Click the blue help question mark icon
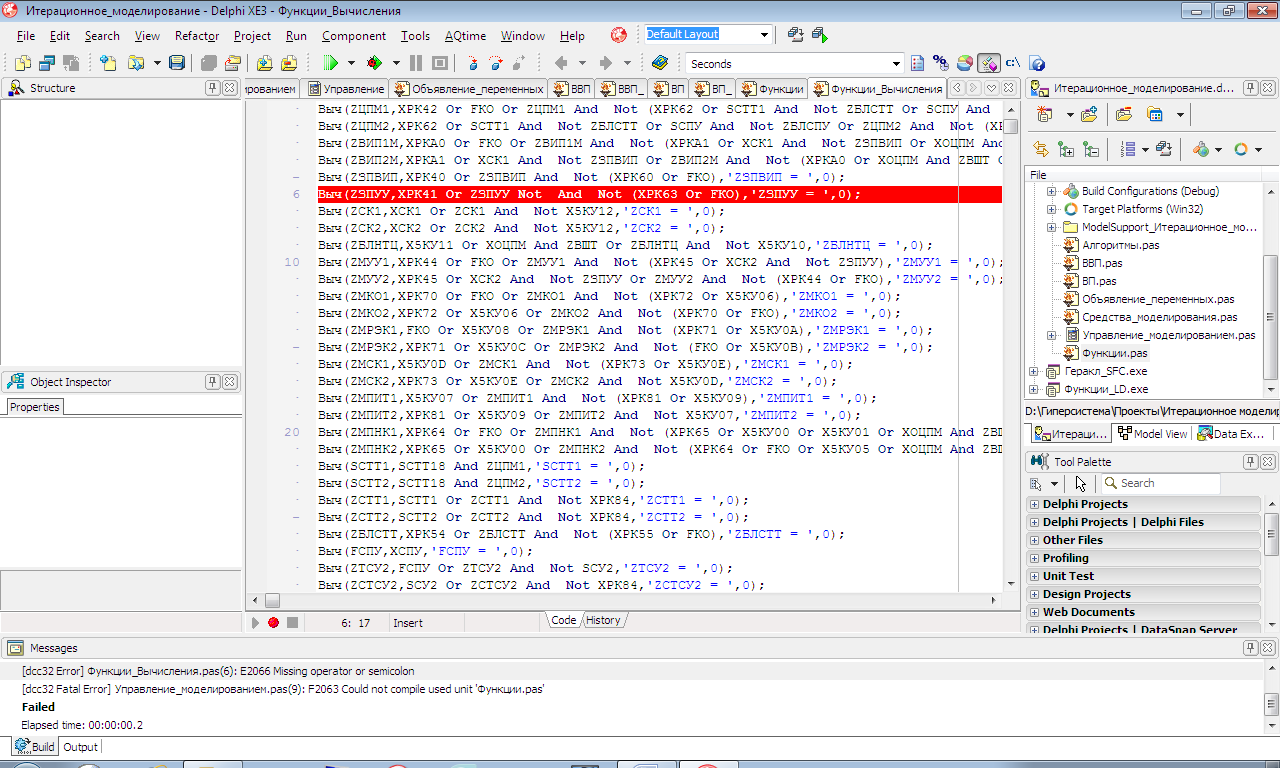This screenshot has width=1280, height=768. click(1037, 63)
